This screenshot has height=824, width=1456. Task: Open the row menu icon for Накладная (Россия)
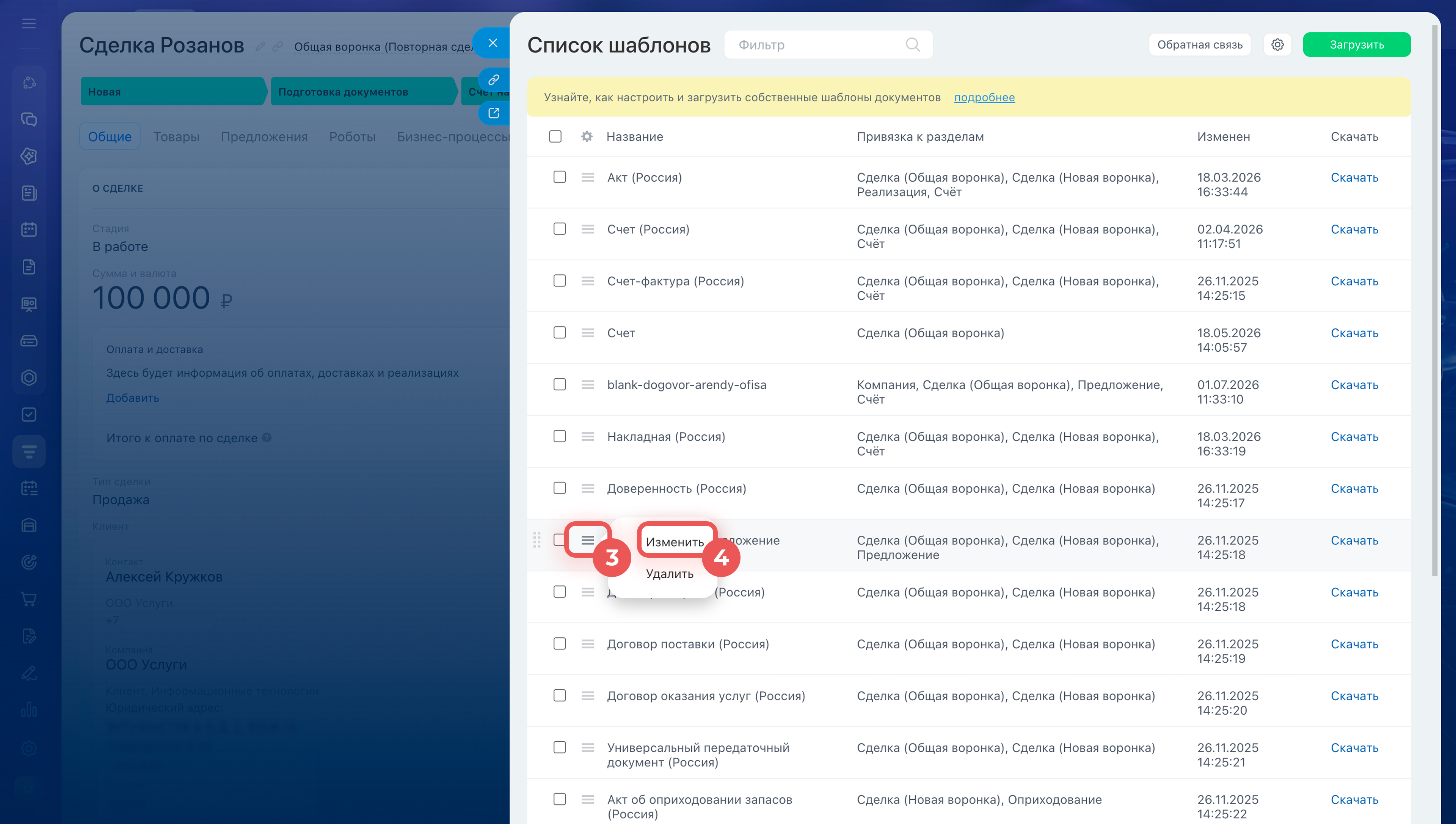click(587, 436)
